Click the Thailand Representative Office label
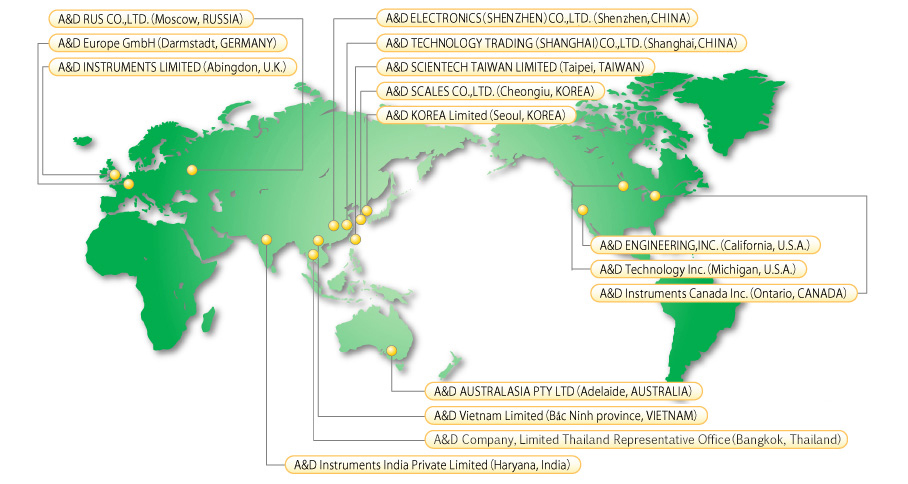This screenshot has width=908, height=484. coord(636,440)
